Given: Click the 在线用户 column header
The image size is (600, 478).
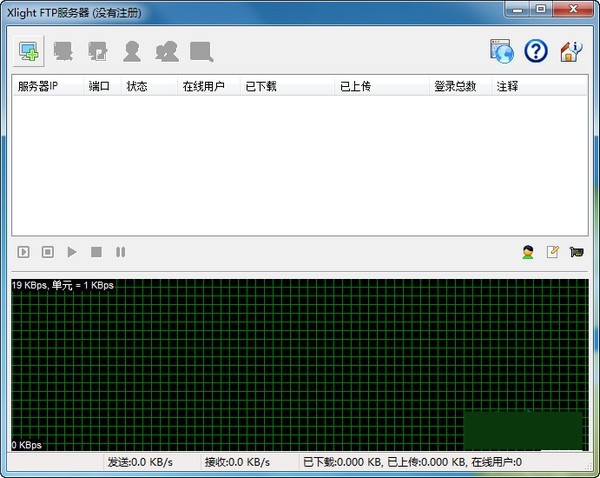Looking at the screenshot, I should coord(203,87).
